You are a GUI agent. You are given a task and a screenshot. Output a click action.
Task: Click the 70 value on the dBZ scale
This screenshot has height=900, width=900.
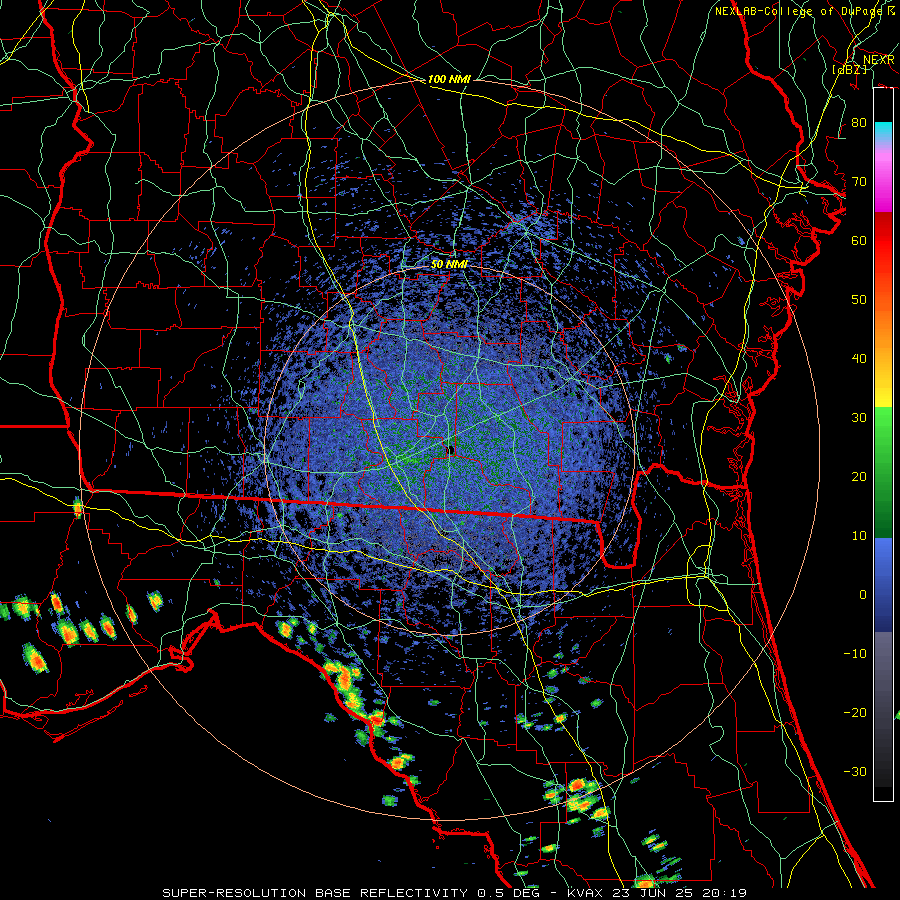[x=859, y=182]
